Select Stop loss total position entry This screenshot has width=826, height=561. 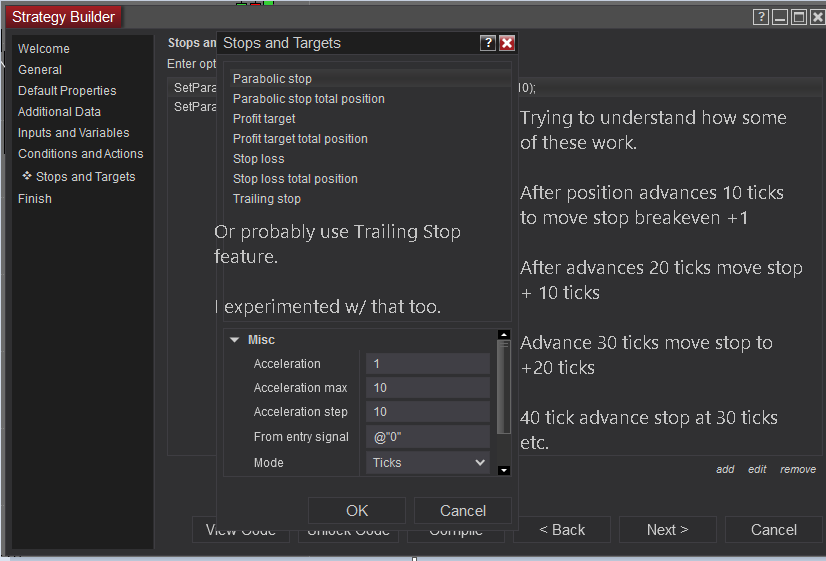[x=295, y=179]
